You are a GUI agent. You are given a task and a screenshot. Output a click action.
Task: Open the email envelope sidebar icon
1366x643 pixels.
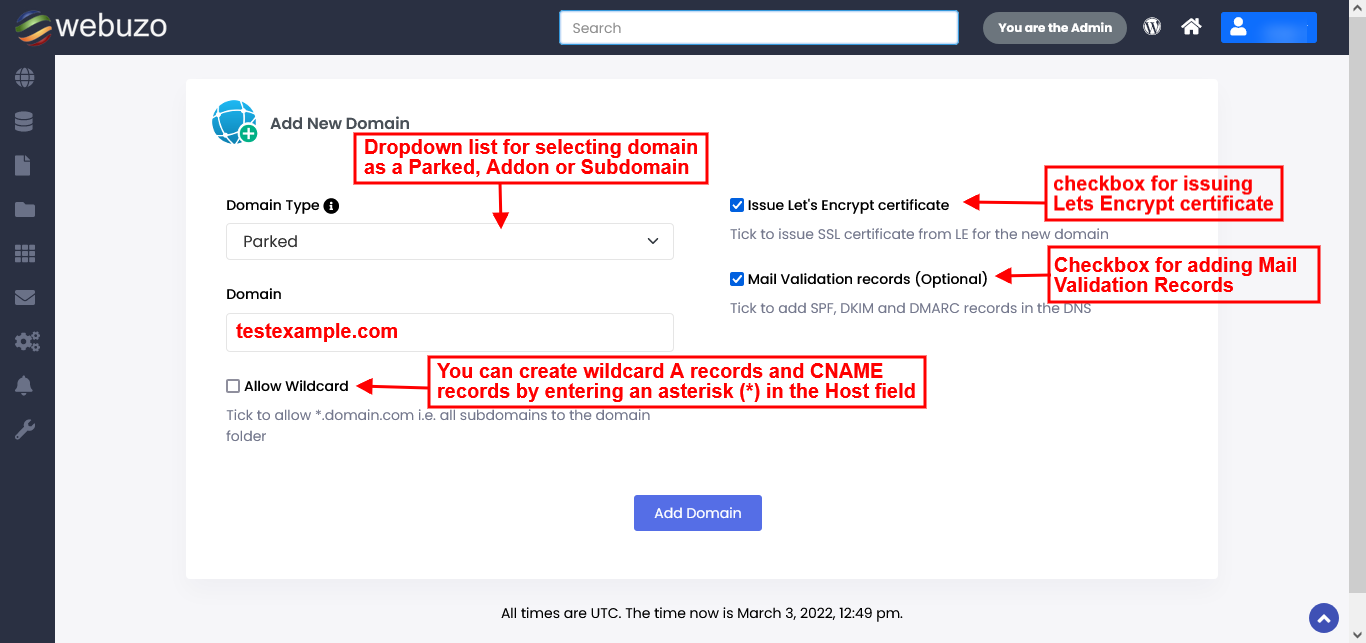[x=24, y=297]
